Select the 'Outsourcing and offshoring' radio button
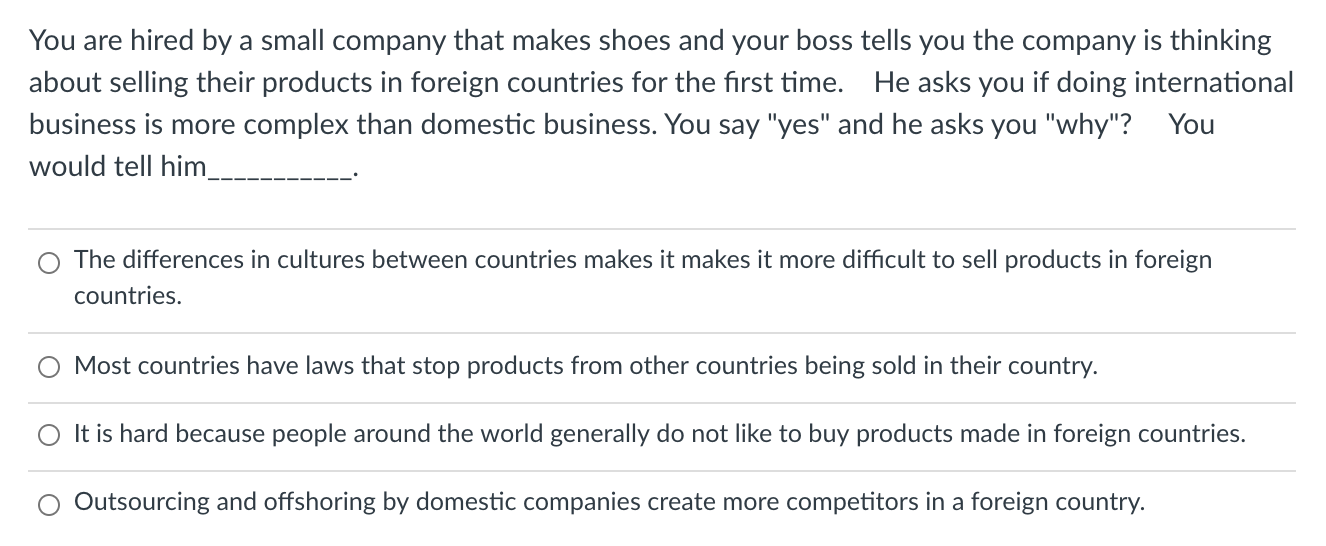Image resolution: width=1326 pixels, height=546 pixels. click(x=49, y=503)
